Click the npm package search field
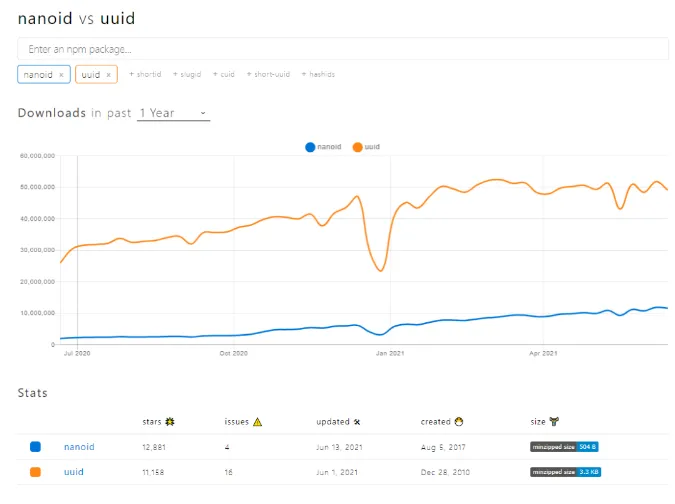The height and width of the screenshot is (504, 675). tap(343, 49)
